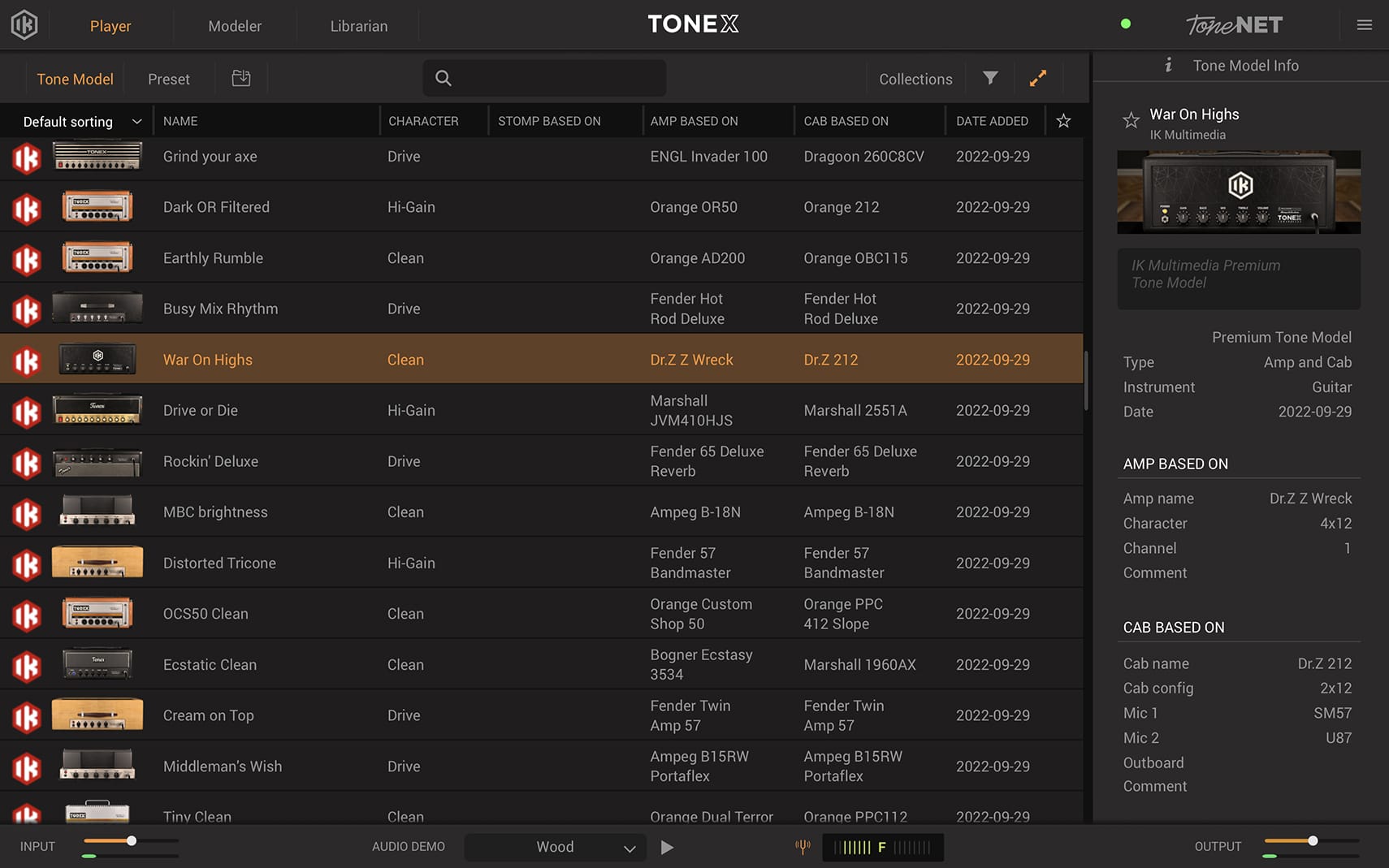Image resolution: width=1389 pixels, height=868 pixels.
Task: Select Middleman's Wish tone model
Action: 542,767
